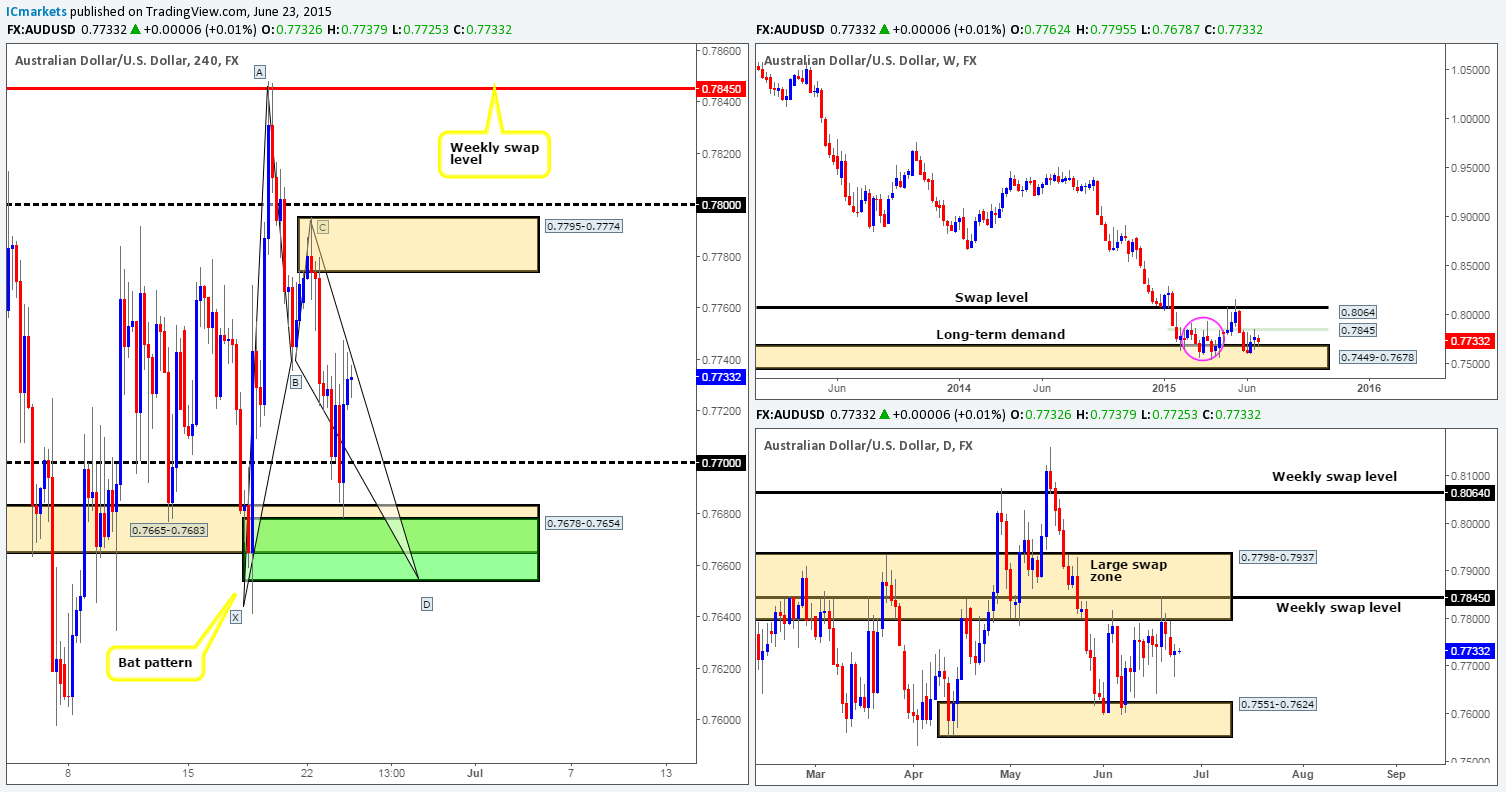
Task: Click the yellow Weekly swap level callout
Action: 494,154
